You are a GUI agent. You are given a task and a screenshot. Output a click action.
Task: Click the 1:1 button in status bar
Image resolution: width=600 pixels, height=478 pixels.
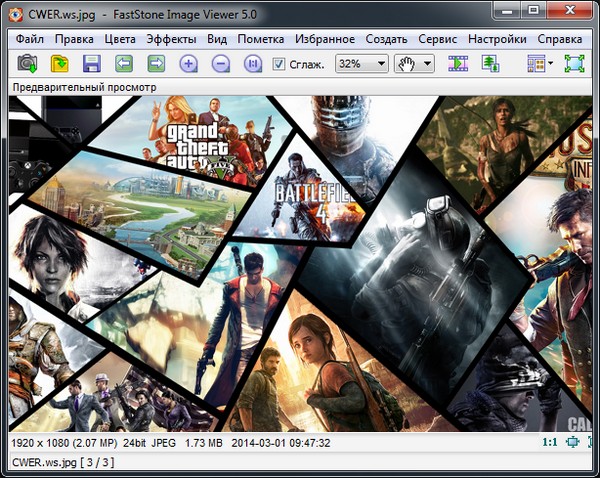549,442
